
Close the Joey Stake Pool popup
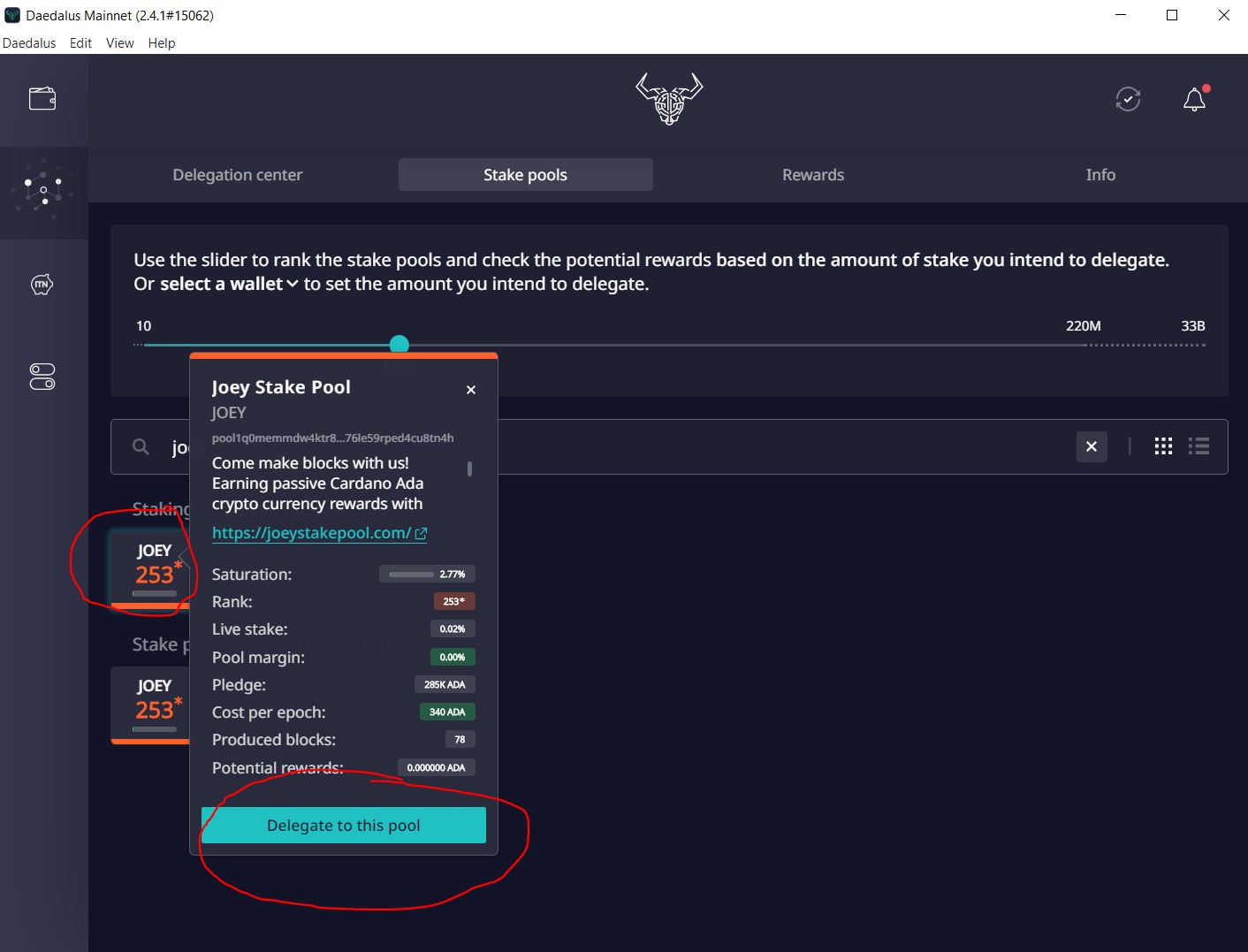point(471,390)
